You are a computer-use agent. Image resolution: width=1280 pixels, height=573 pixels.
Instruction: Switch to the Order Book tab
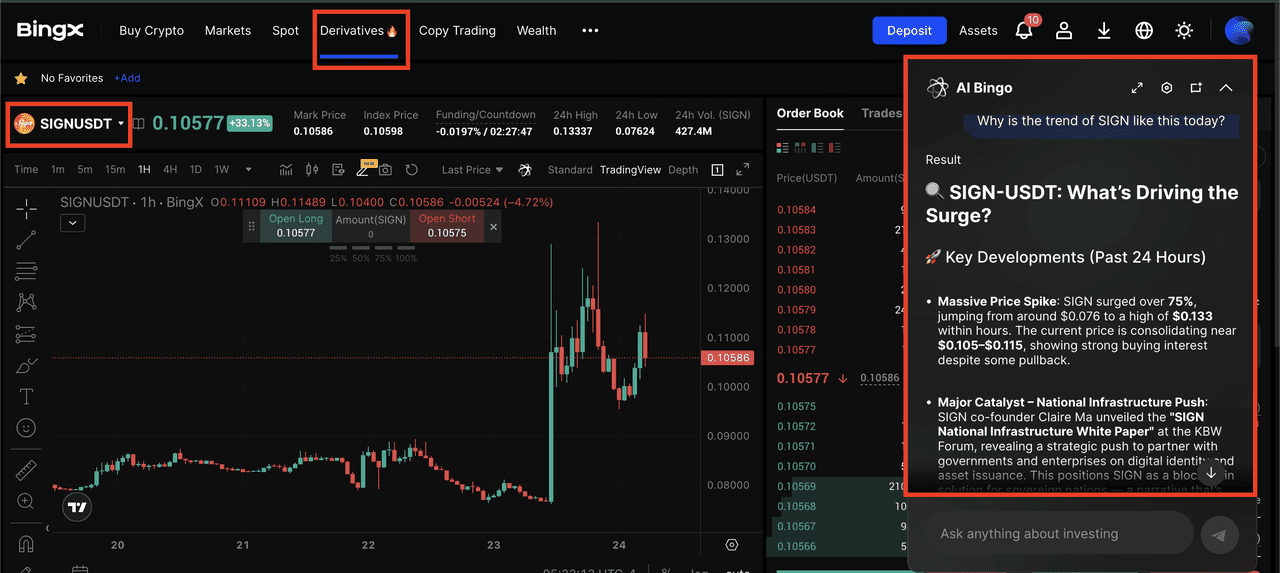tap(810, 113)
